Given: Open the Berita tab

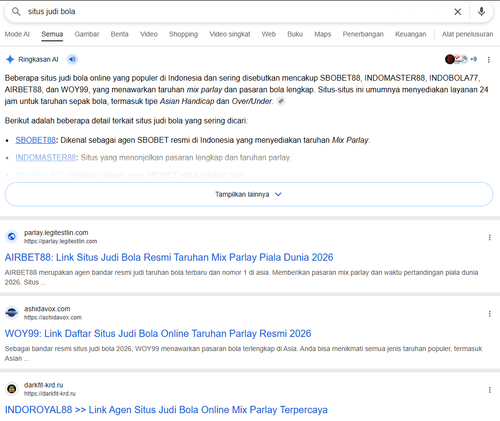Looking at the screenshot, I should click(x=119, y=34).
